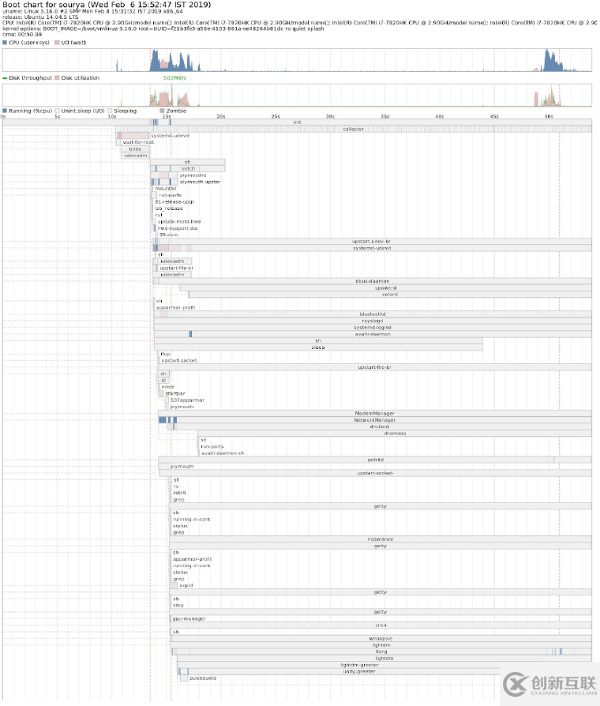Click the mountall process label
This screenshot has width=600, height=706.
coord(165,189)
